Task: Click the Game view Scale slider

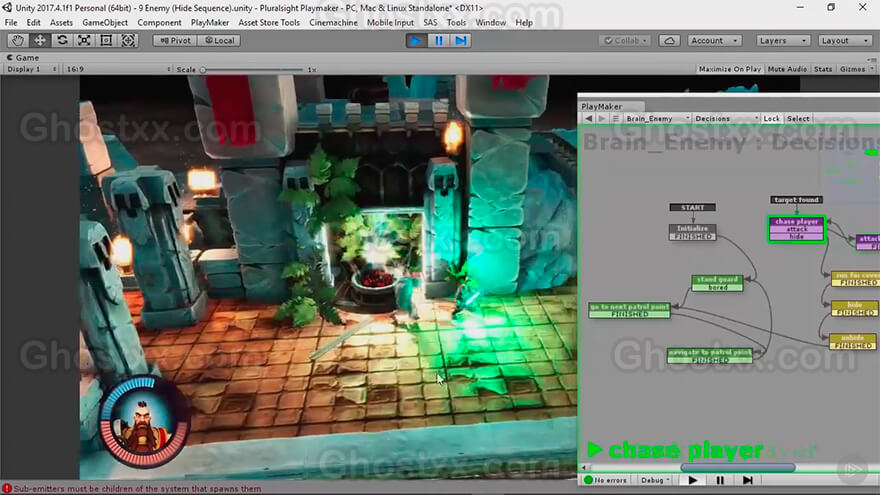Action: [x=251, y=70]
